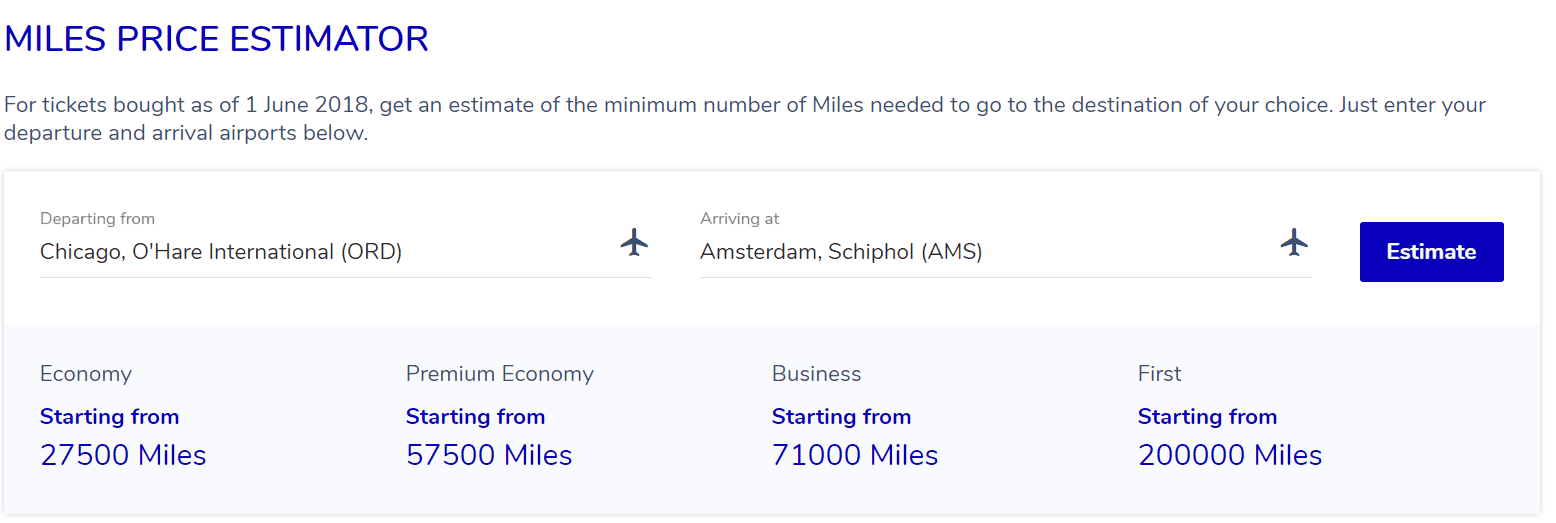Click 'Starting from' under First
1556x523 pixels.
1207,417
